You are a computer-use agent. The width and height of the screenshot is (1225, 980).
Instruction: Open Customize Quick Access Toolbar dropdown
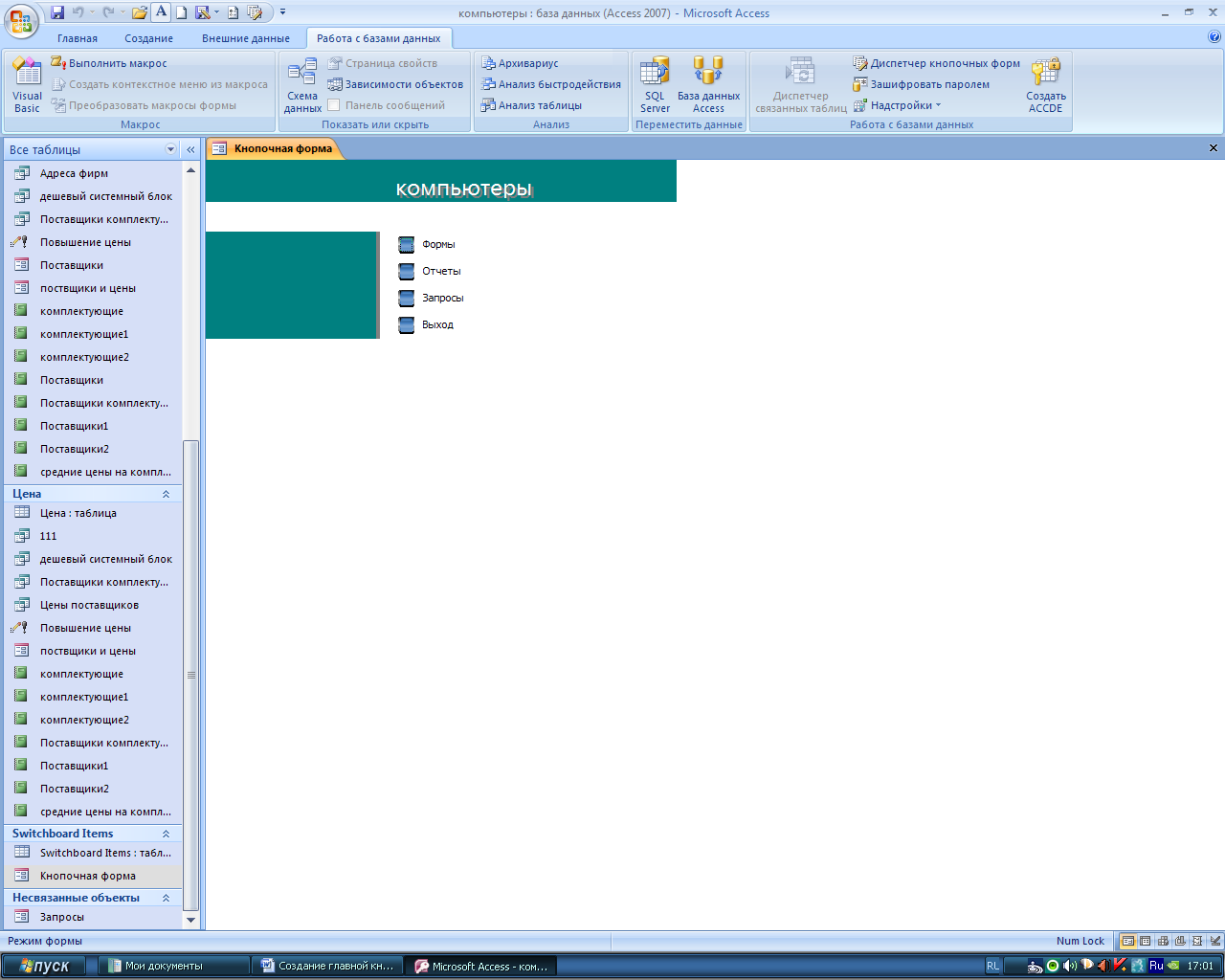coord(282,12)
